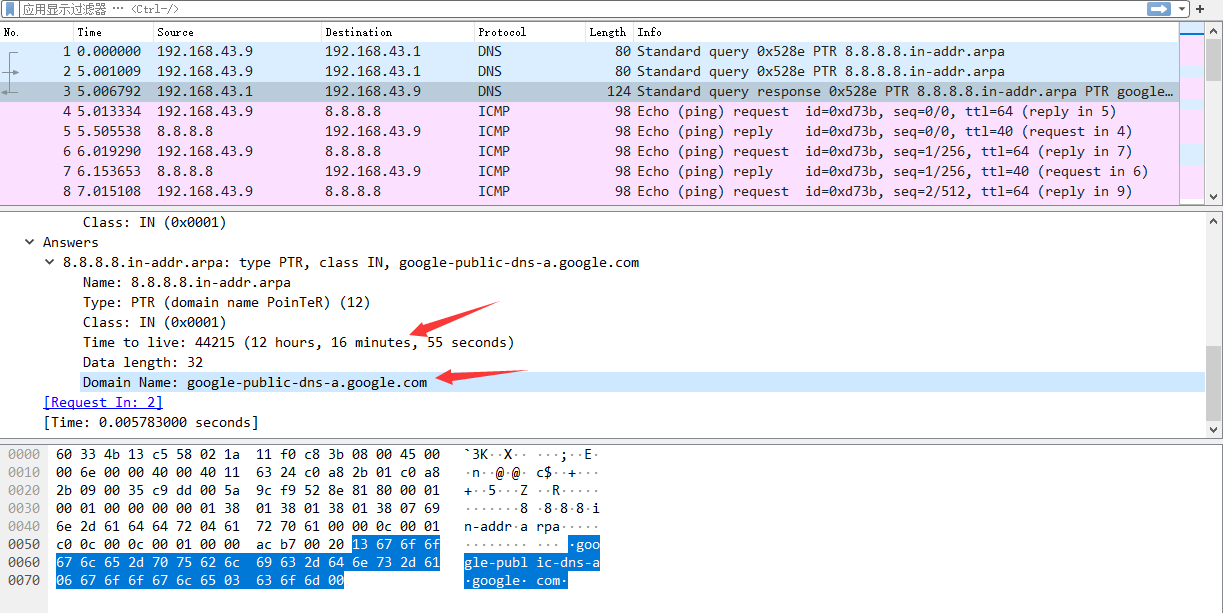Screen dimensions: 1223x613
Task: Collapse the 8.8.8.8.in-addr.arpa PTR answer record
Action: tap(50, 262)
